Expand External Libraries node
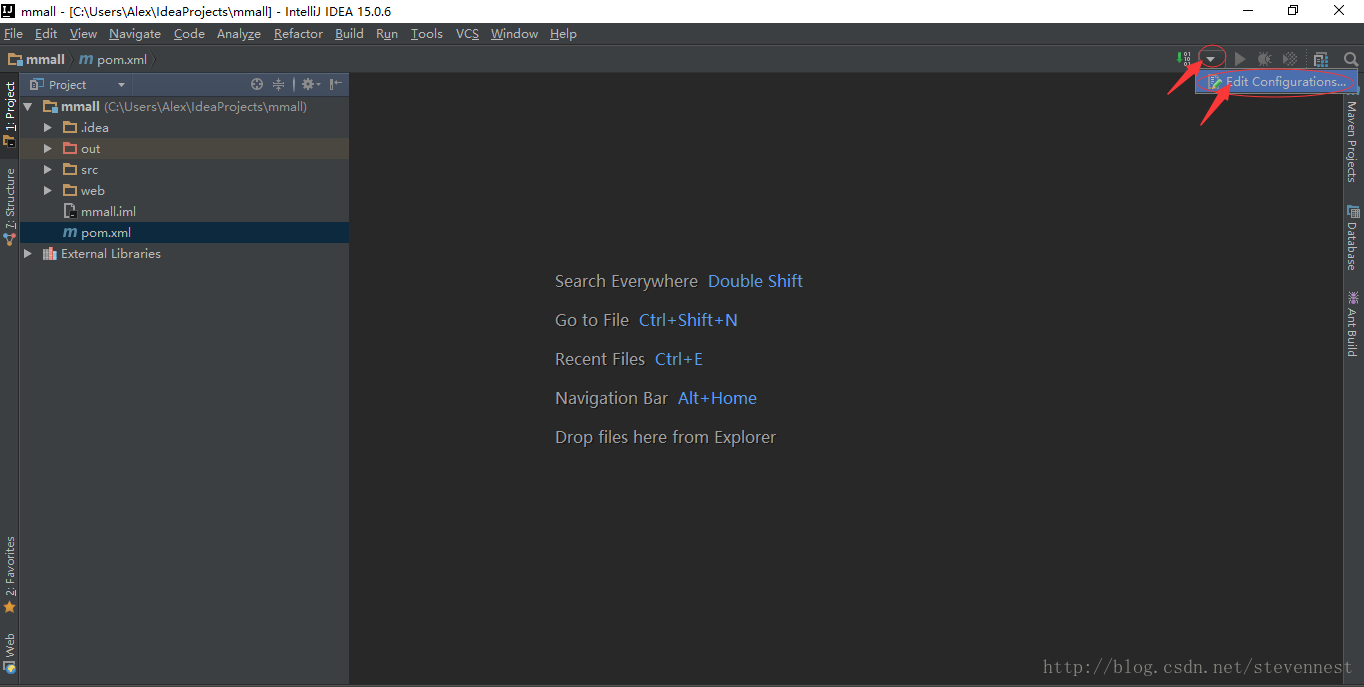This screenshot has height=687, width=1364. pyautogui.click(x=28, y=253)
